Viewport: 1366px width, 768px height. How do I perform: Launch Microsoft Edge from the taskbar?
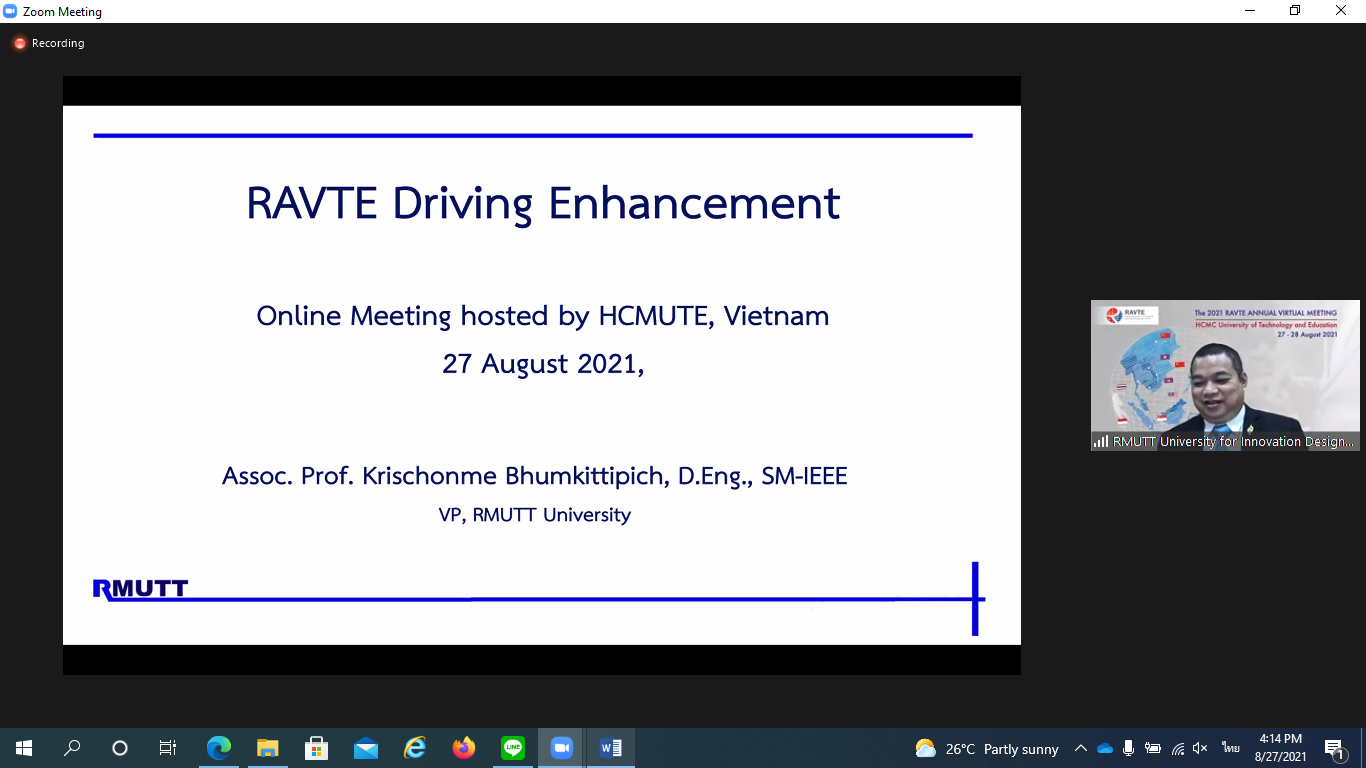[219, 748]
